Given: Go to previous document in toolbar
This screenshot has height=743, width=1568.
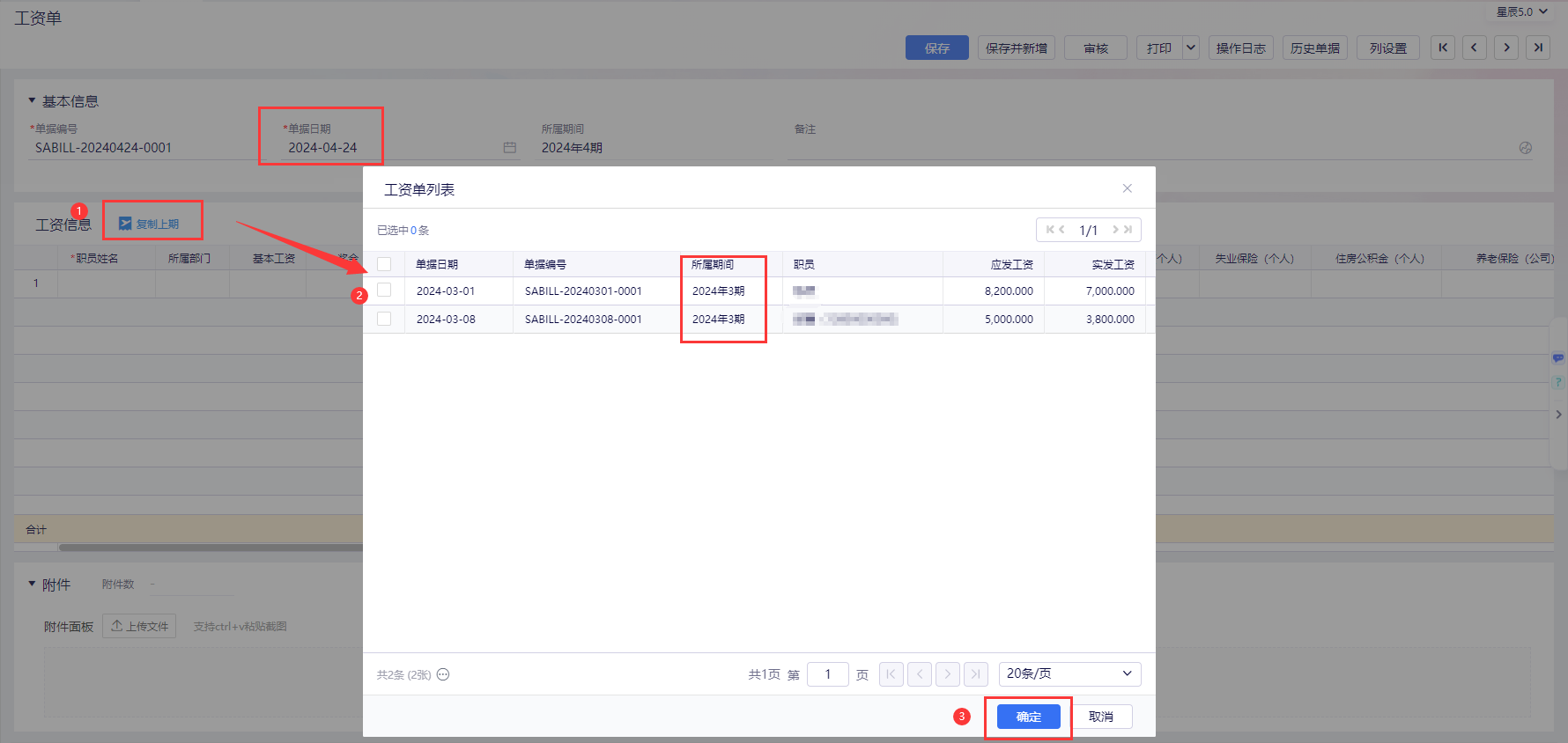Looking at the screenshot, I should 1475,48.
